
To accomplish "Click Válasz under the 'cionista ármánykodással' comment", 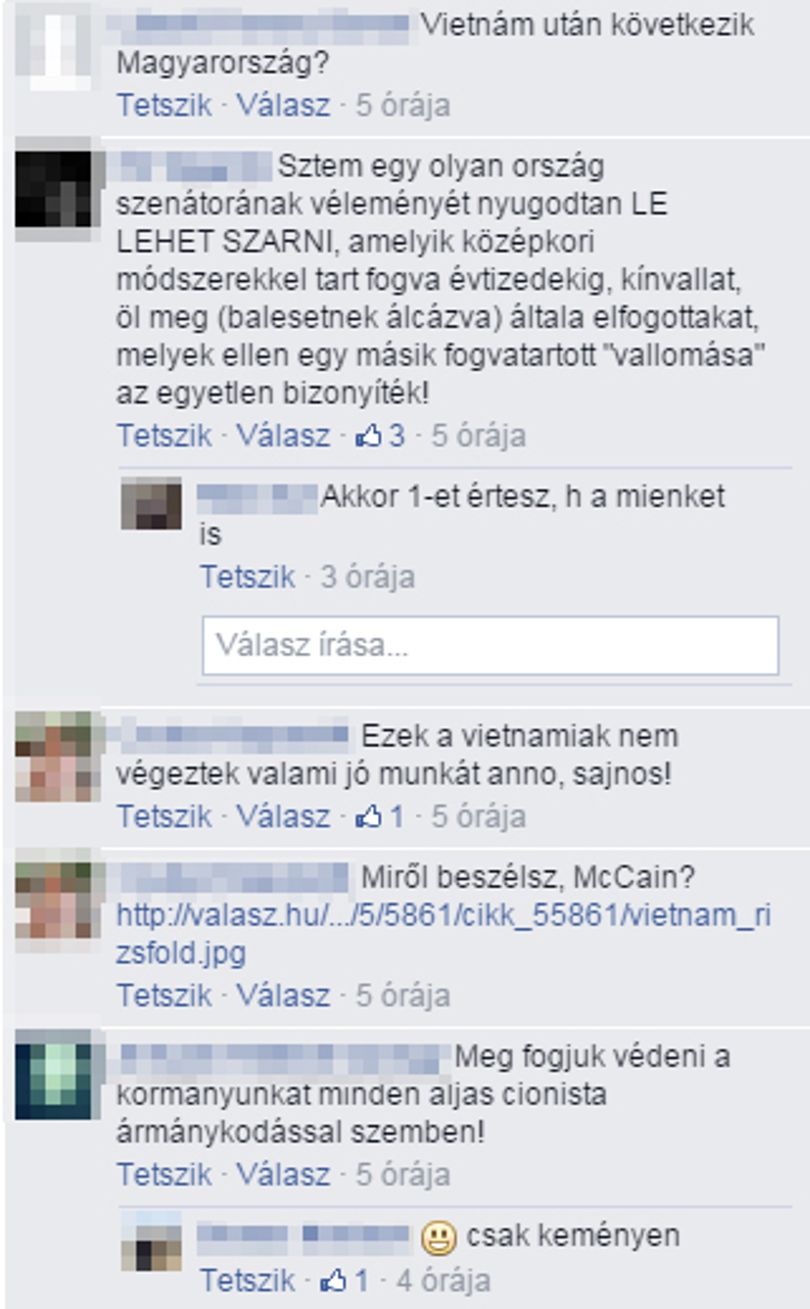I will (282, 1174).
